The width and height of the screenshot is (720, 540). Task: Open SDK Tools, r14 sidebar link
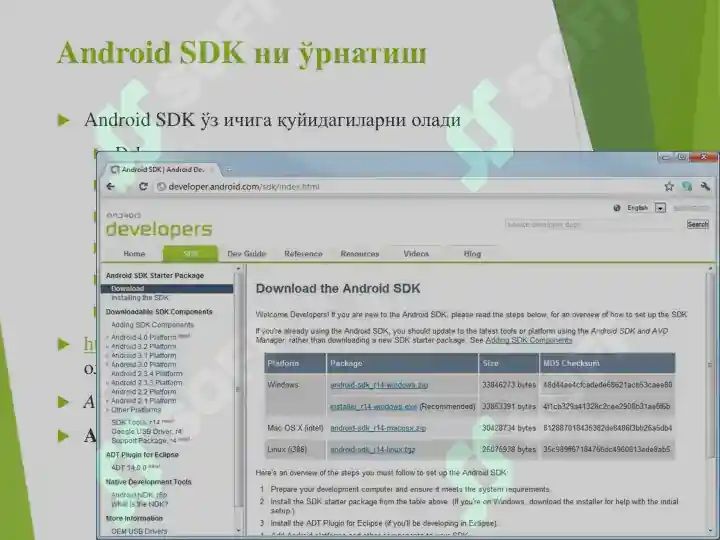(136, 422)
